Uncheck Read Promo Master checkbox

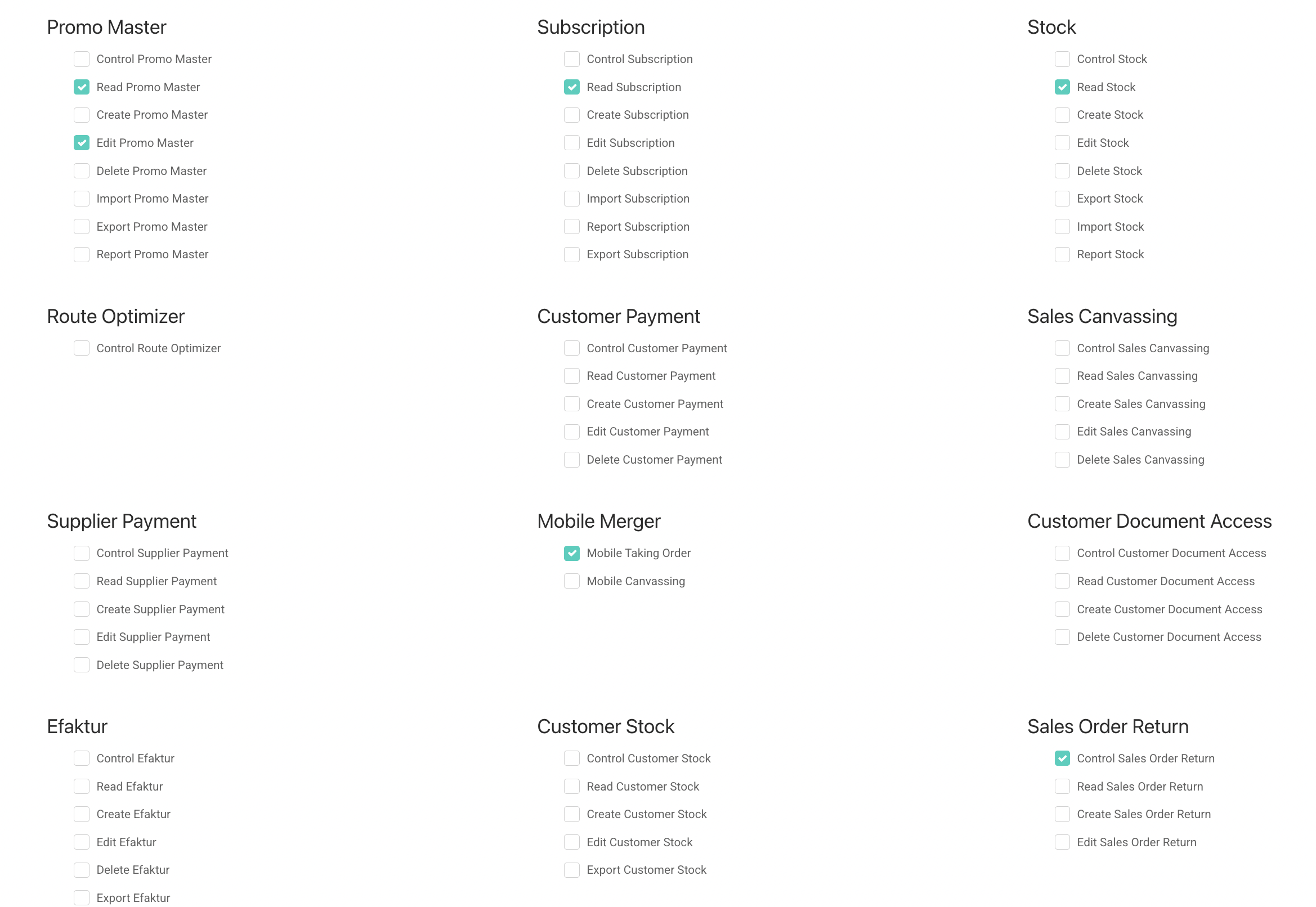click(x=81, y=87)
